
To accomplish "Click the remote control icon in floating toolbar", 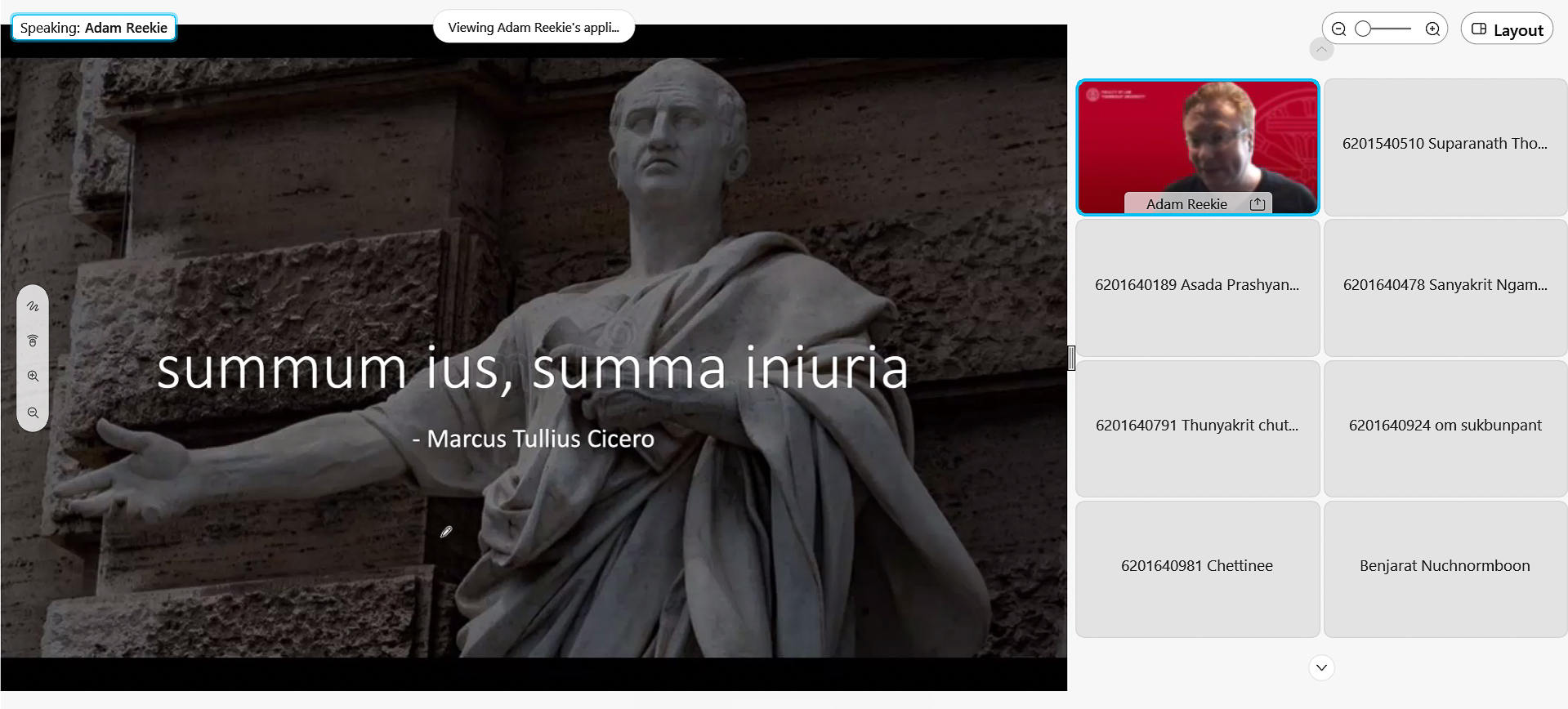I will 33,341.
